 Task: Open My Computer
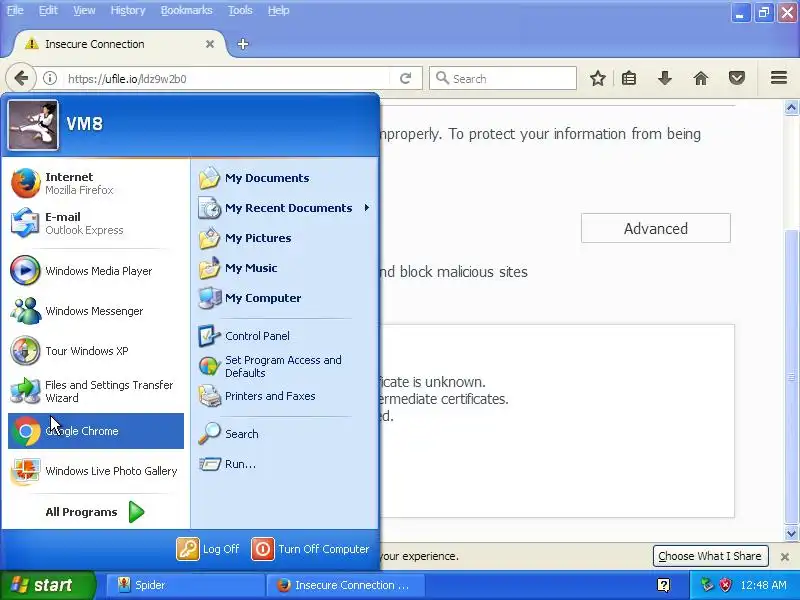tap(285, 298)
